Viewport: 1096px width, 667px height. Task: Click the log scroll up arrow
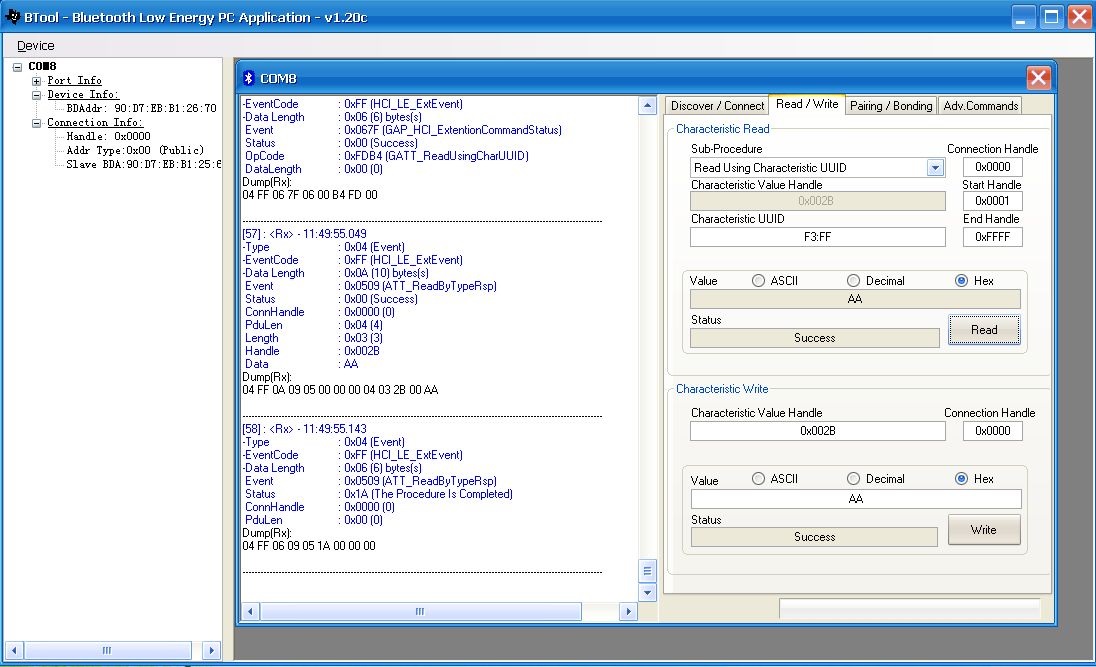point(647,106)
